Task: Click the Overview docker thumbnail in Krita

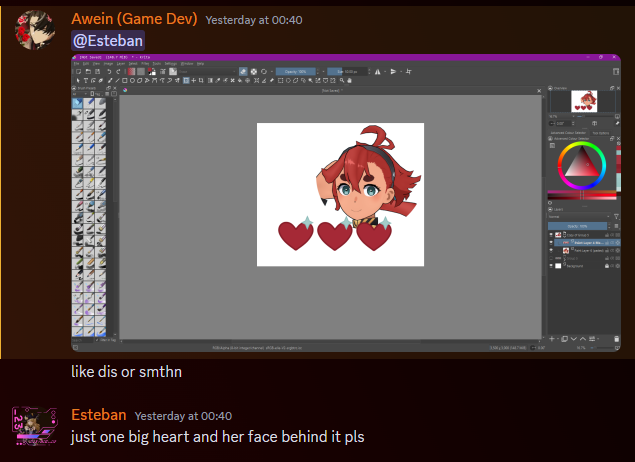Action: [584, 101]
